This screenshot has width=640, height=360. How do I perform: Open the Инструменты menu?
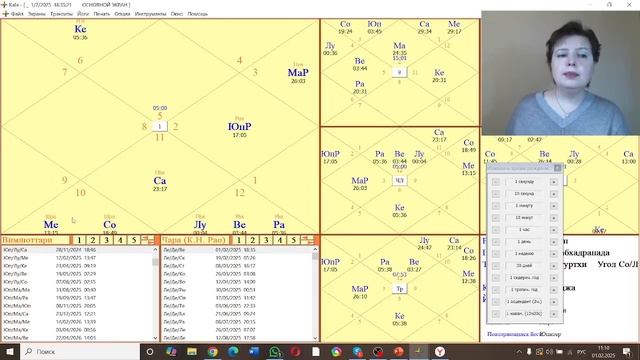point(150,14)
